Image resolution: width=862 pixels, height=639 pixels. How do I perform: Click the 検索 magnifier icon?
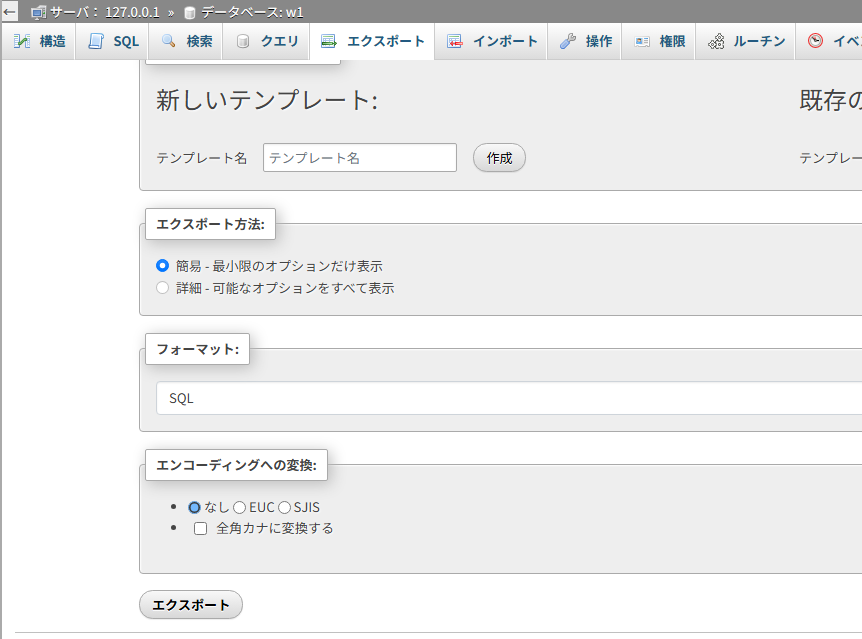click(168, 42)
